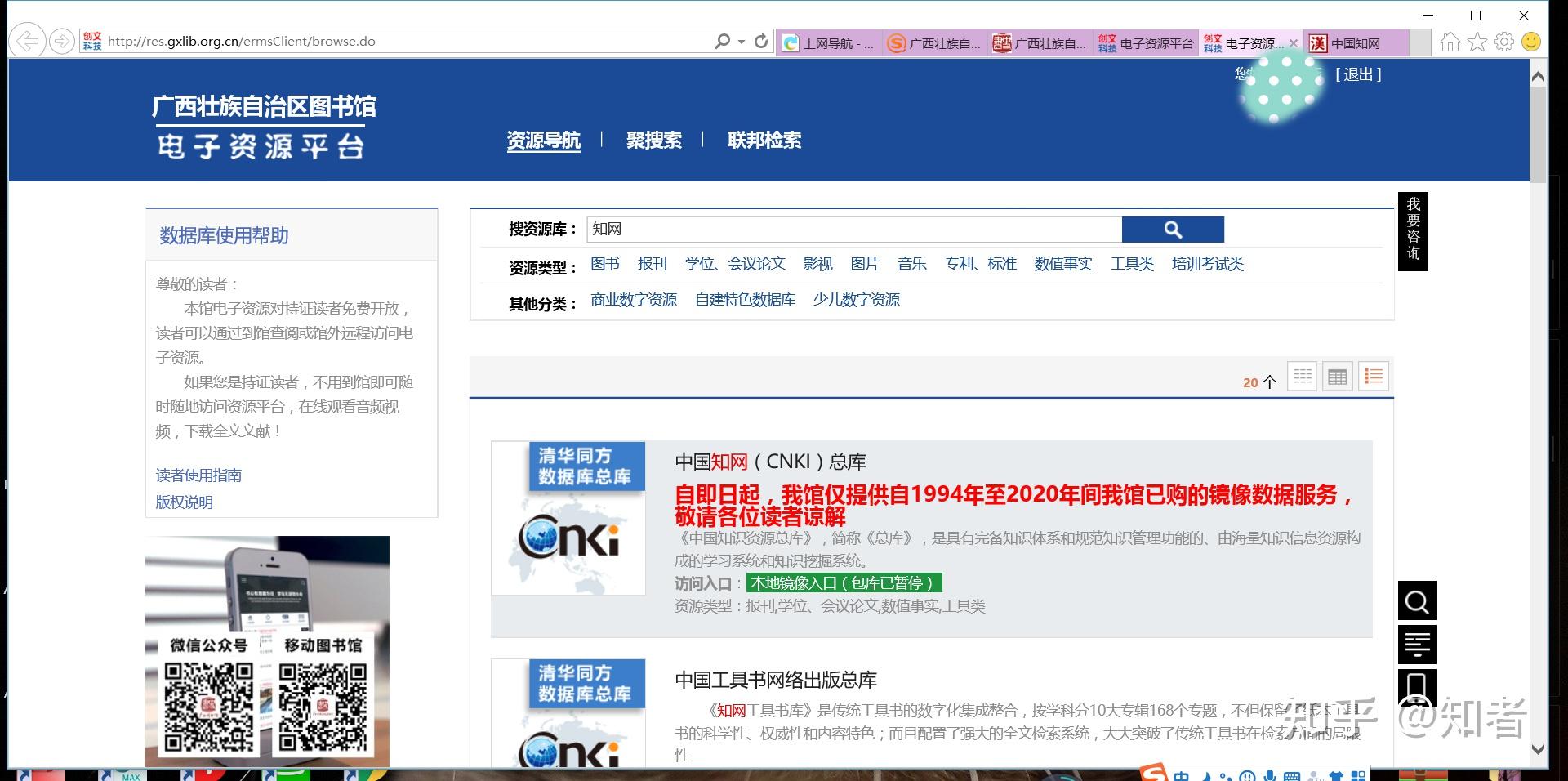Switch to the compact grid view icon
This screenshot has height=781, width=1568.
[x=1303, y=377]
